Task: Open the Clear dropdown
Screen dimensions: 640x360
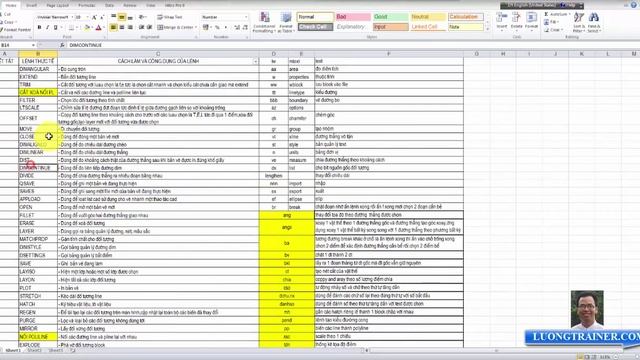Action: 553,30
